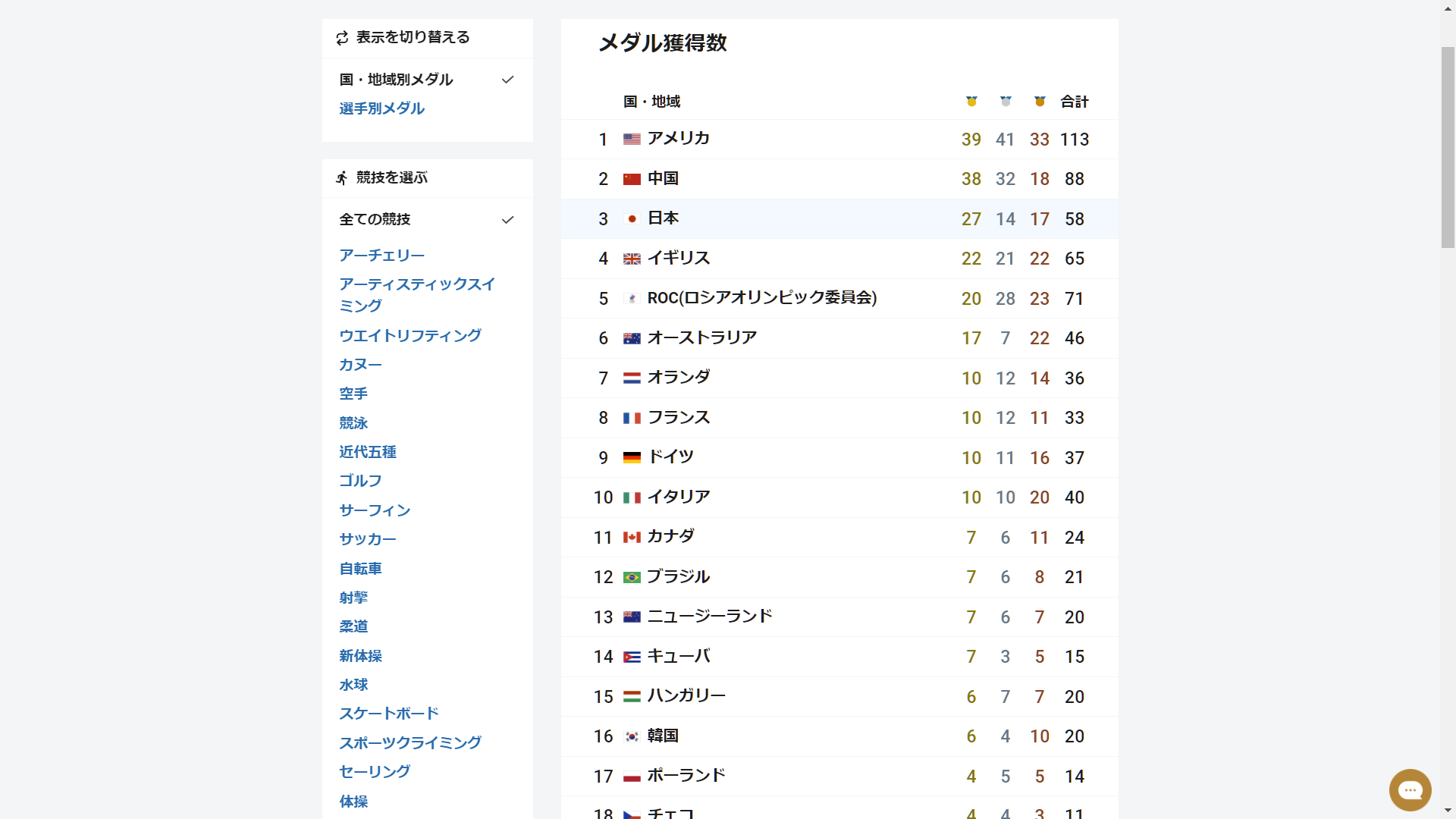Image resolution: width=1456 pixels, height=819 pixels.
Task: Switch to 選手別メダル view
Action: tap(381, 108)
